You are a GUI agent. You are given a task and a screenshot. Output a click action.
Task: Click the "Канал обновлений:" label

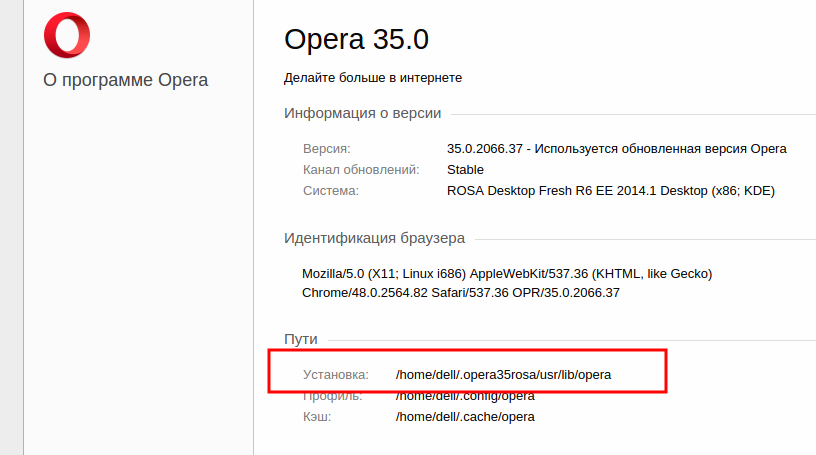[358, 170]
